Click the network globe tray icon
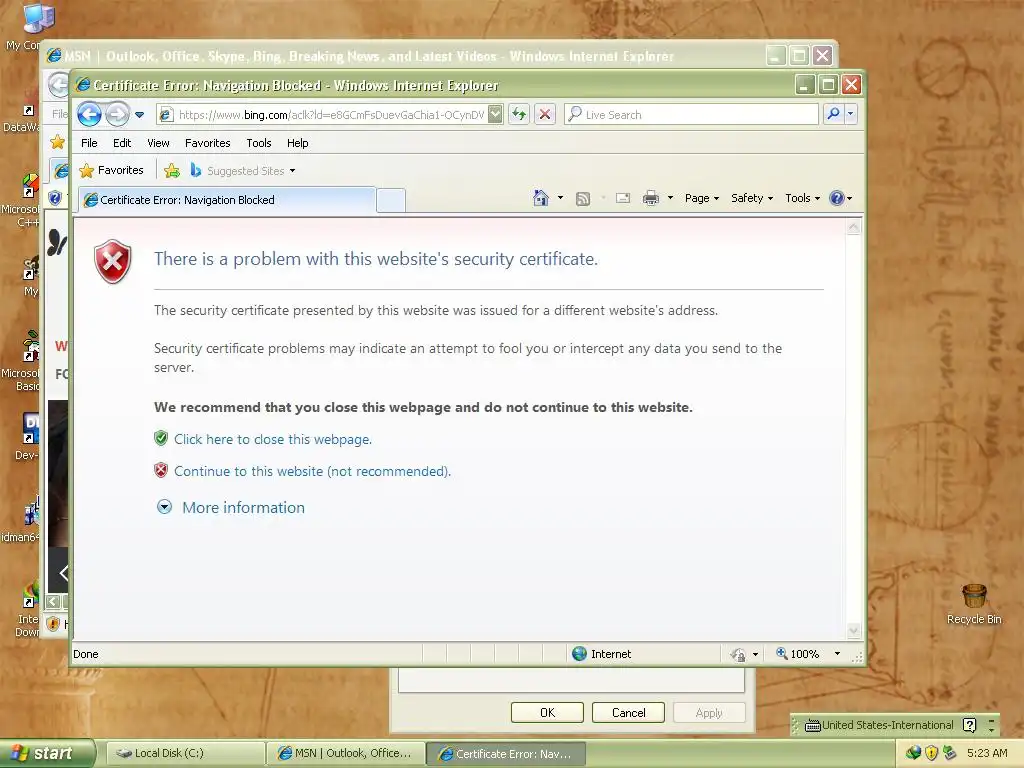The image size is (1024, 768). click(913, 753)
